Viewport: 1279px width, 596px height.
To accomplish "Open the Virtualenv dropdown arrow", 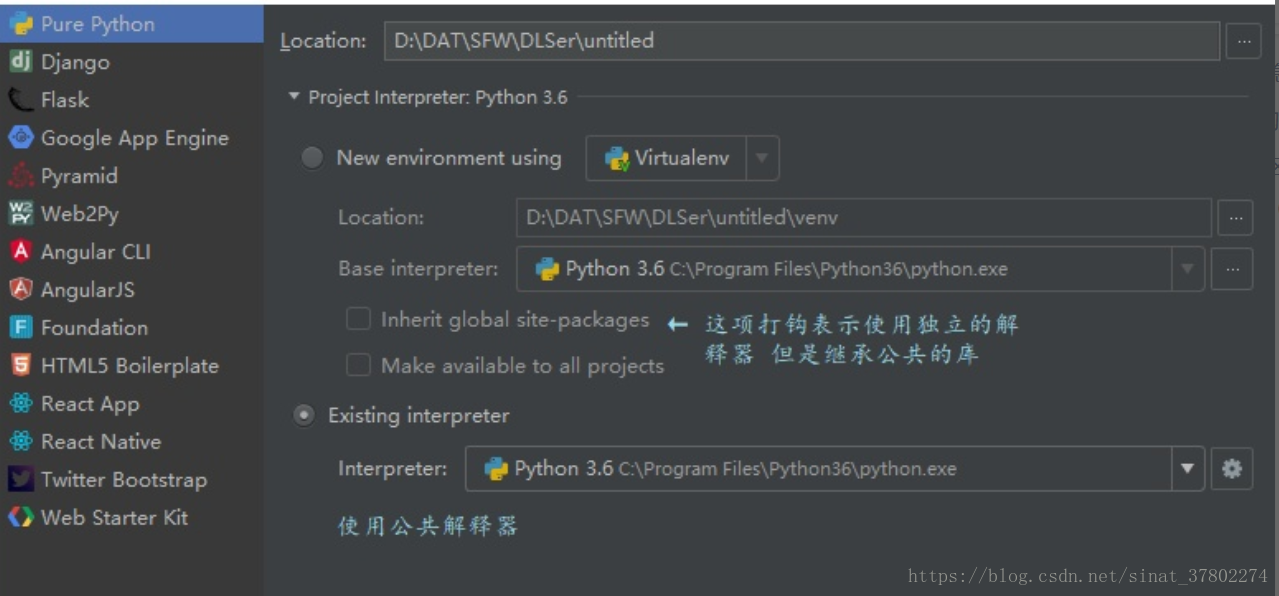I will tap(762, 158).
